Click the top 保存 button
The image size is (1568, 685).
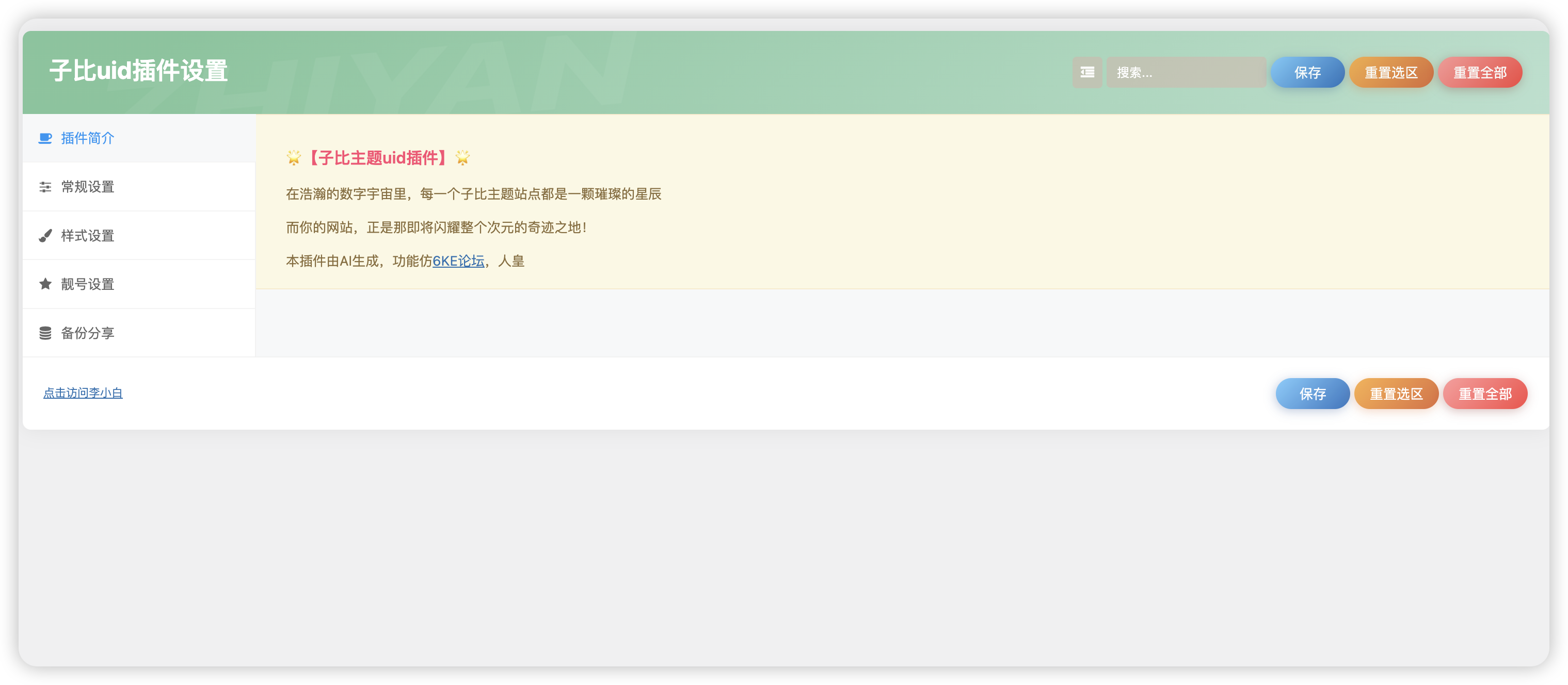1307,72
